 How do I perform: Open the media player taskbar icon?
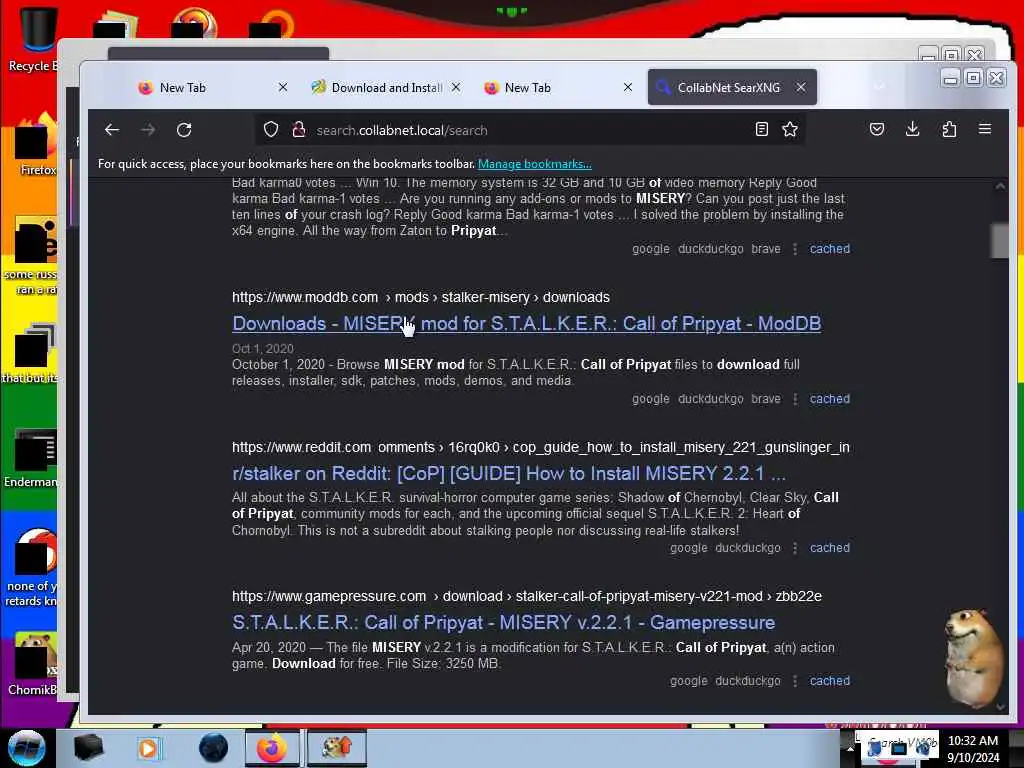pyautogui.click(x=149, y=748)
